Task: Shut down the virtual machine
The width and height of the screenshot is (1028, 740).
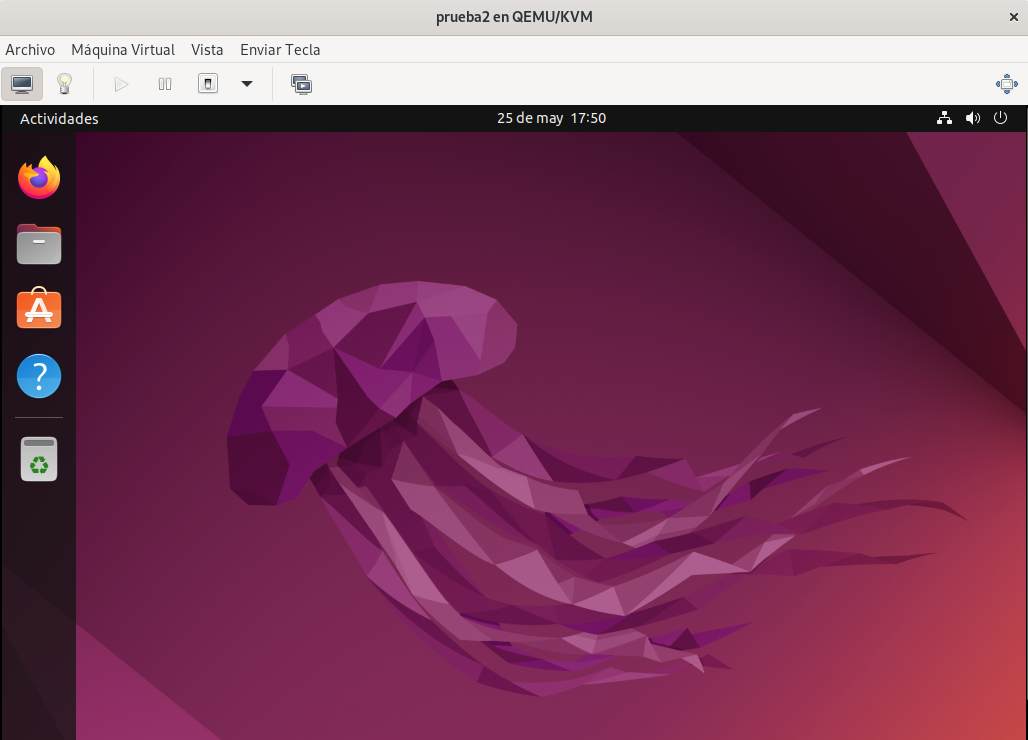Action: (x=208, y=84)
